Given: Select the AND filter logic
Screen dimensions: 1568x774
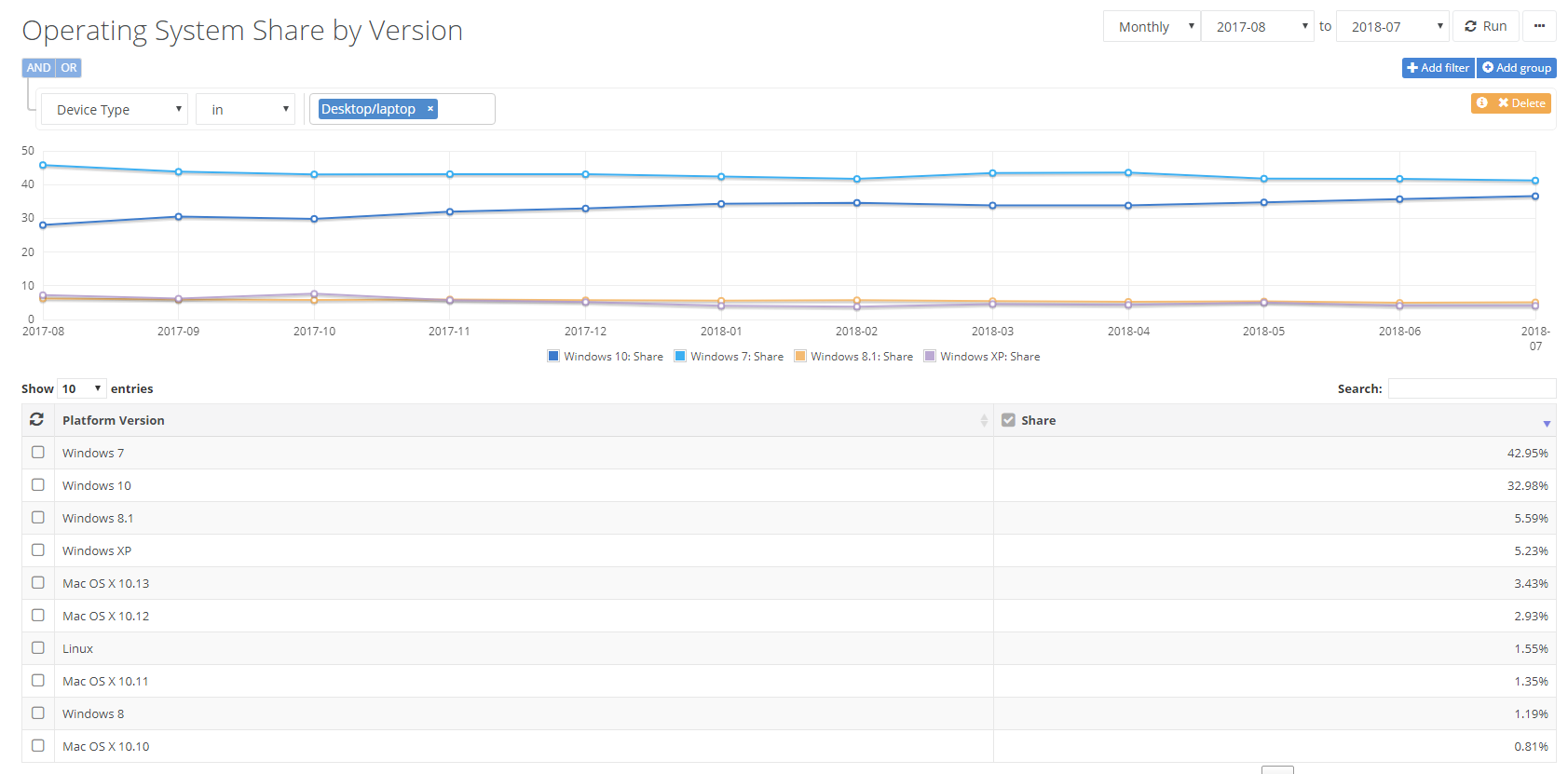Looking at the screenshot, I should point(38,68).
